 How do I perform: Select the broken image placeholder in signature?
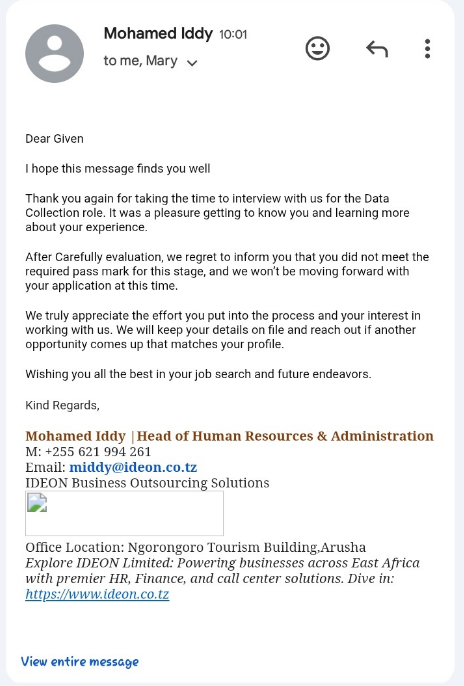click(124, 513)
